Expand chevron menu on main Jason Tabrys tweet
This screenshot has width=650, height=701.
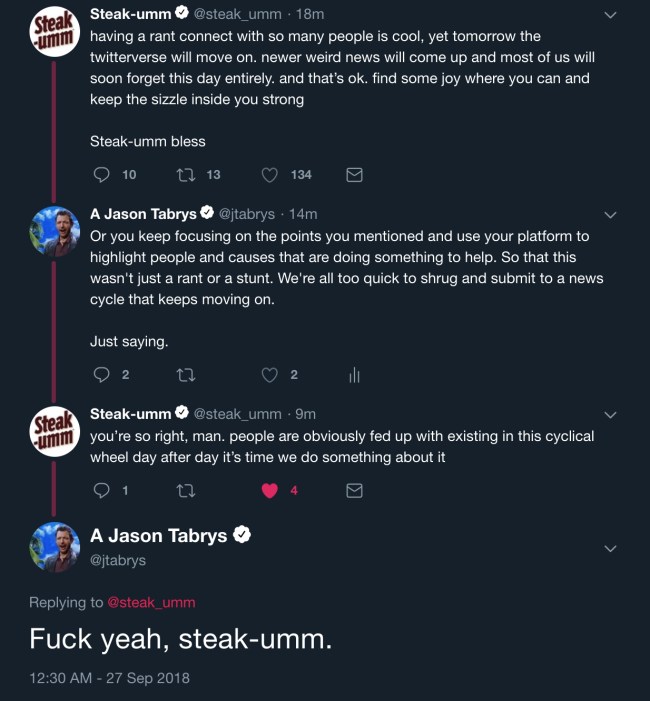tap(611, 548)
